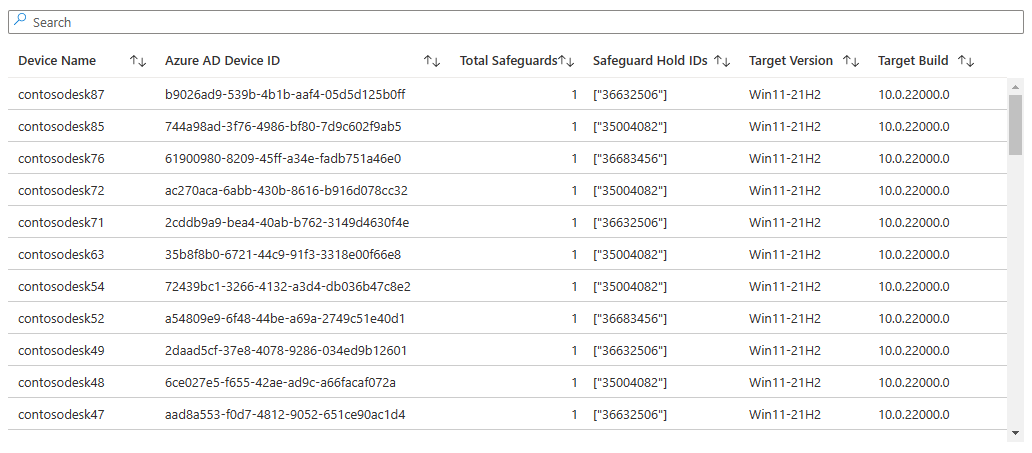Click the contosodesk47 target build value
Screen dimensions: 1032x453
(x=914, y=414)
